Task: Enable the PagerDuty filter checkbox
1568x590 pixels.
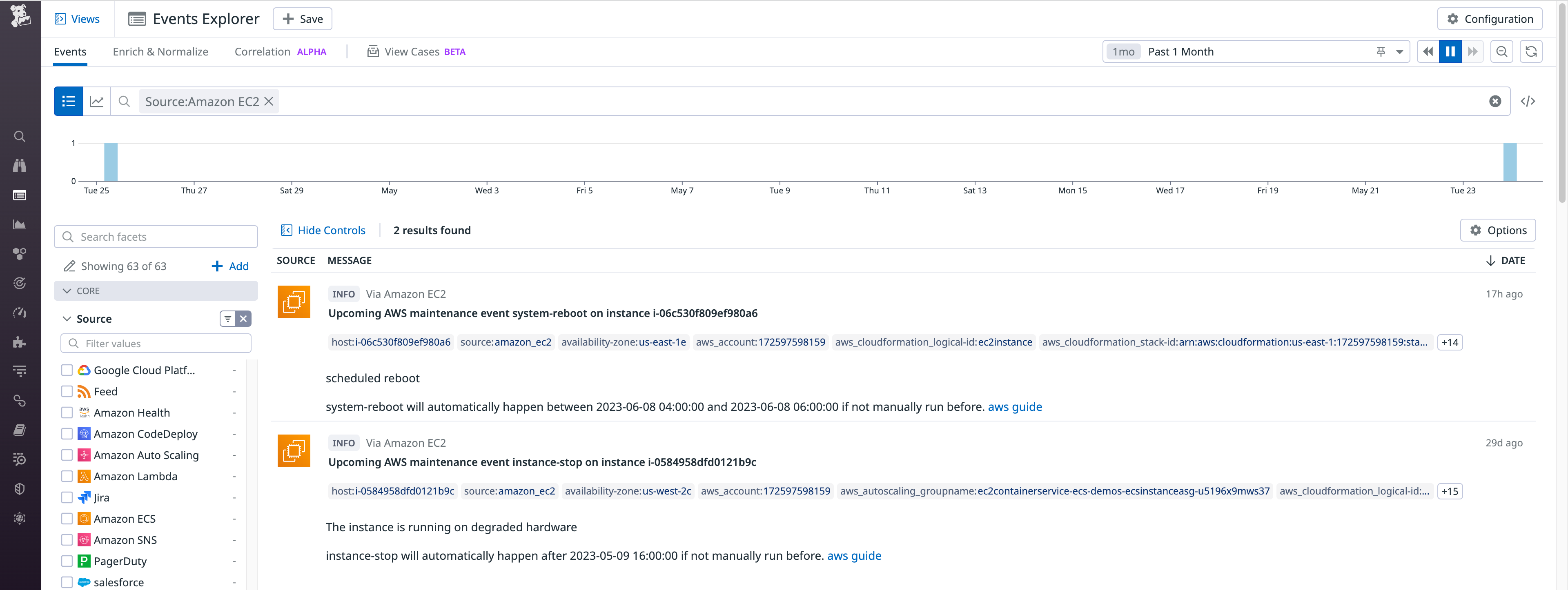Action: (67, 561)
